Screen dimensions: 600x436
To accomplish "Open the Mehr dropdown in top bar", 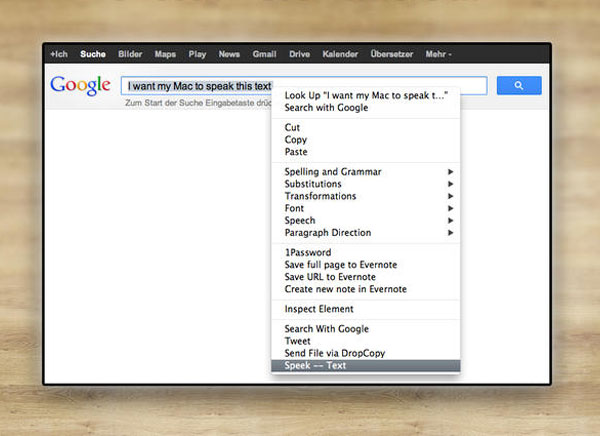I will [439, 54].
